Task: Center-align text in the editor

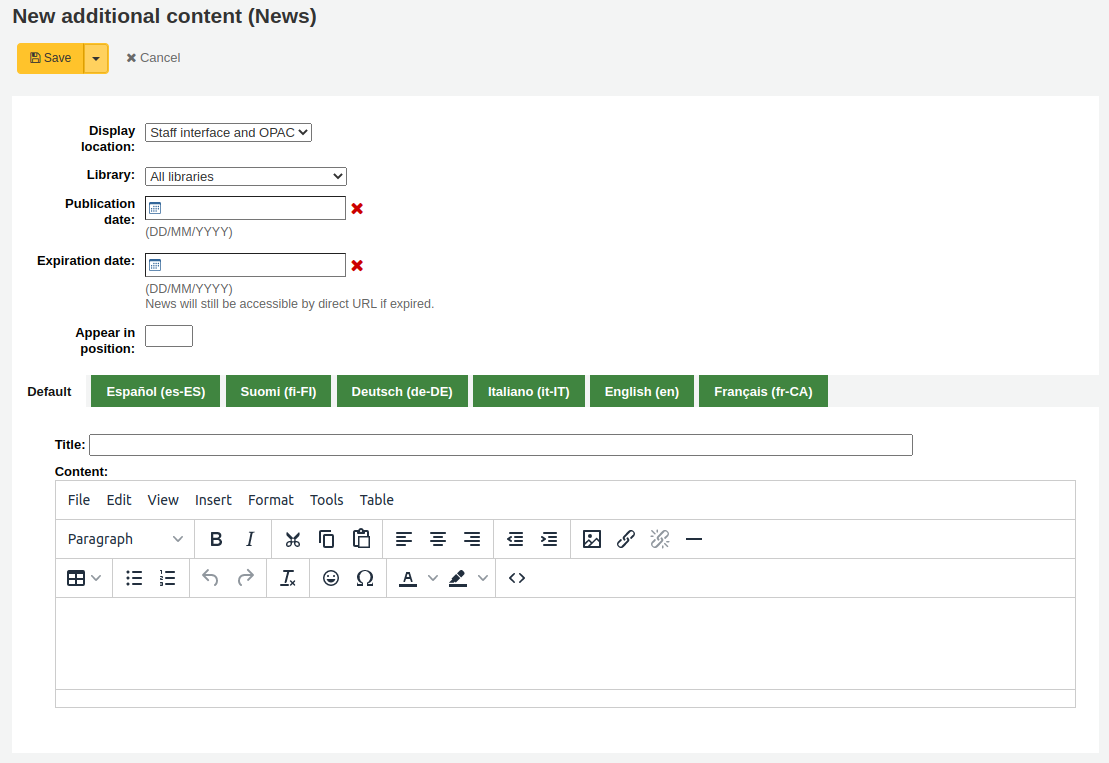Action: point(438,540)
